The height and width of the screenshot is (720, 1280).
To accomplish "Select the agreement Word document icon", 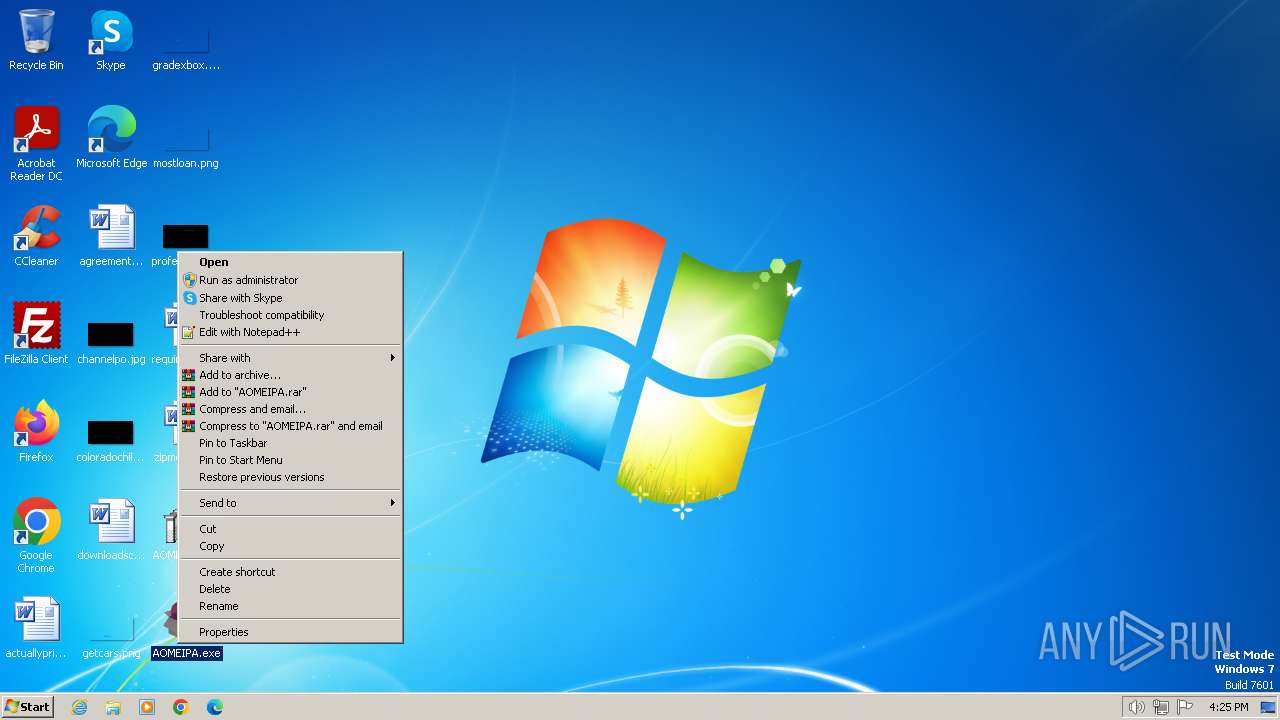I will (111, 235).
